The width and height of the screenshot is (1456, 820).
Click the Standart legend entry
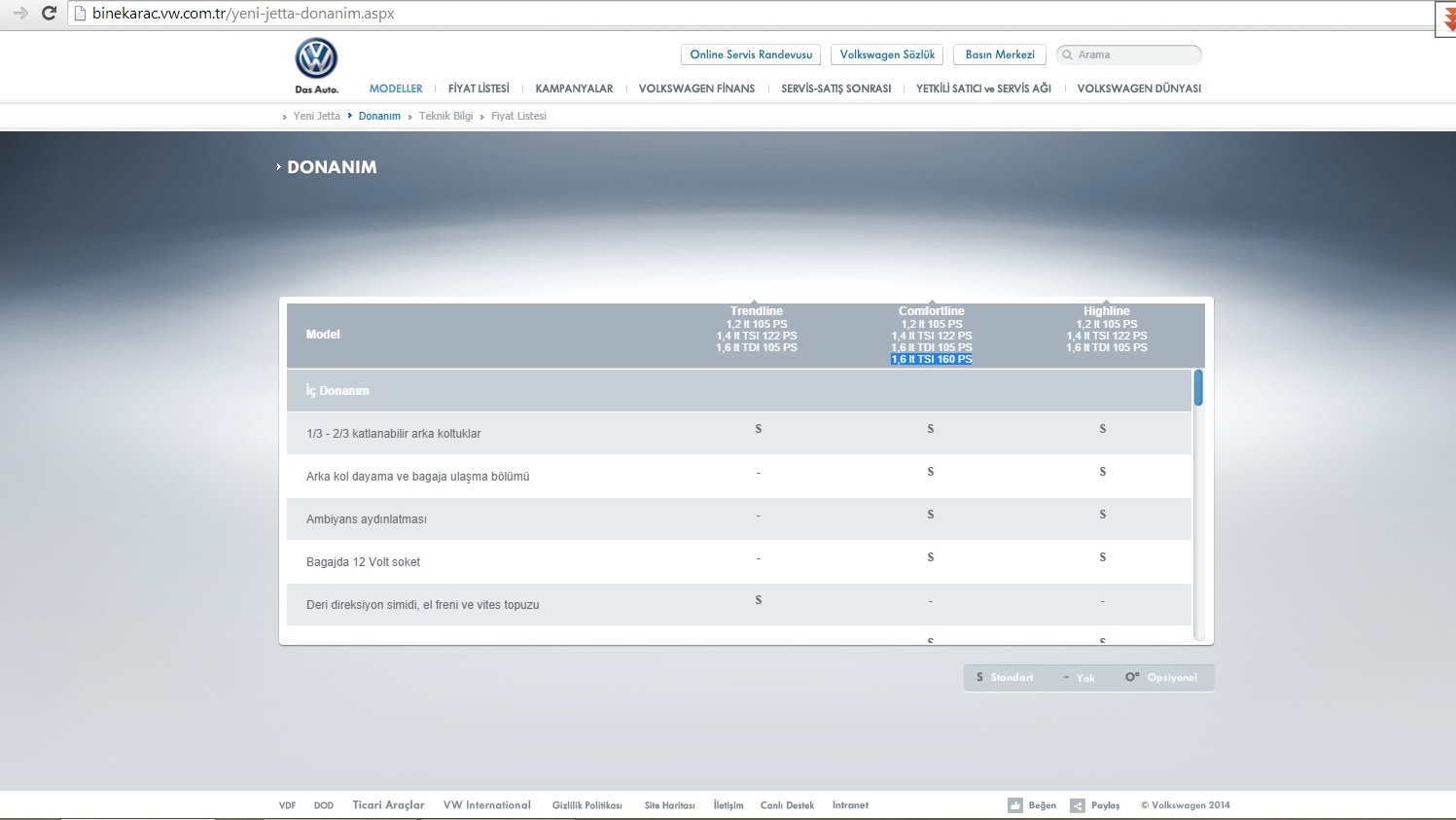pyautogui.click(x=1005, y=677)
